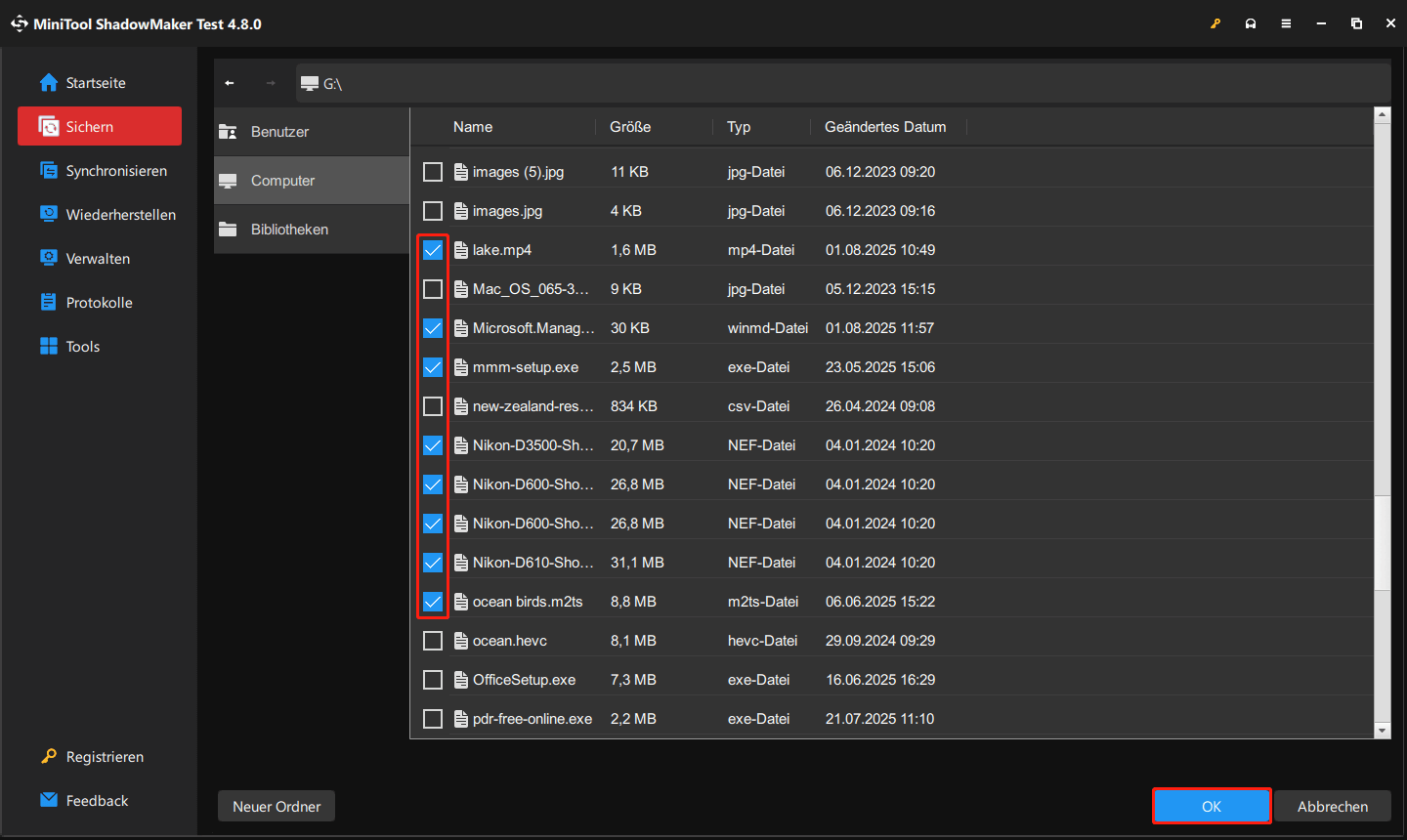The width and height of the screenshot is (1407, 840).
Task: Click the Feedback envelope icon
Action: (49, 800)
